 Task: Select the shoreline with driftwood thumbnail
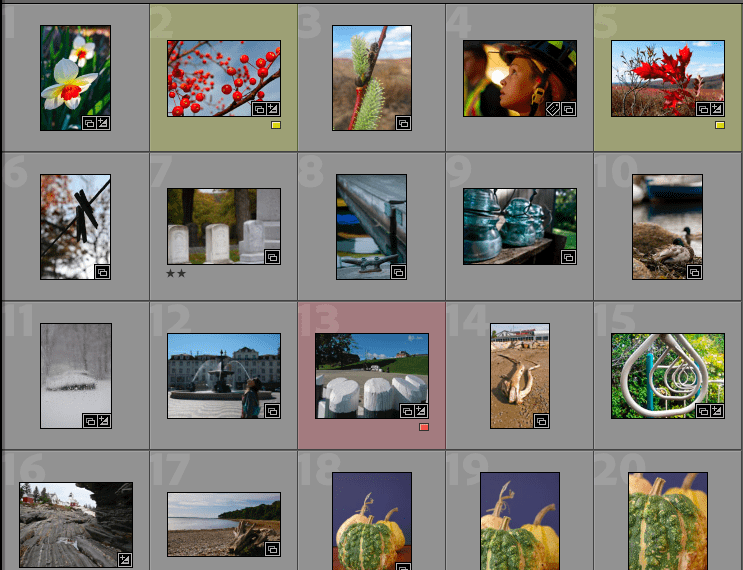[224, 524]
